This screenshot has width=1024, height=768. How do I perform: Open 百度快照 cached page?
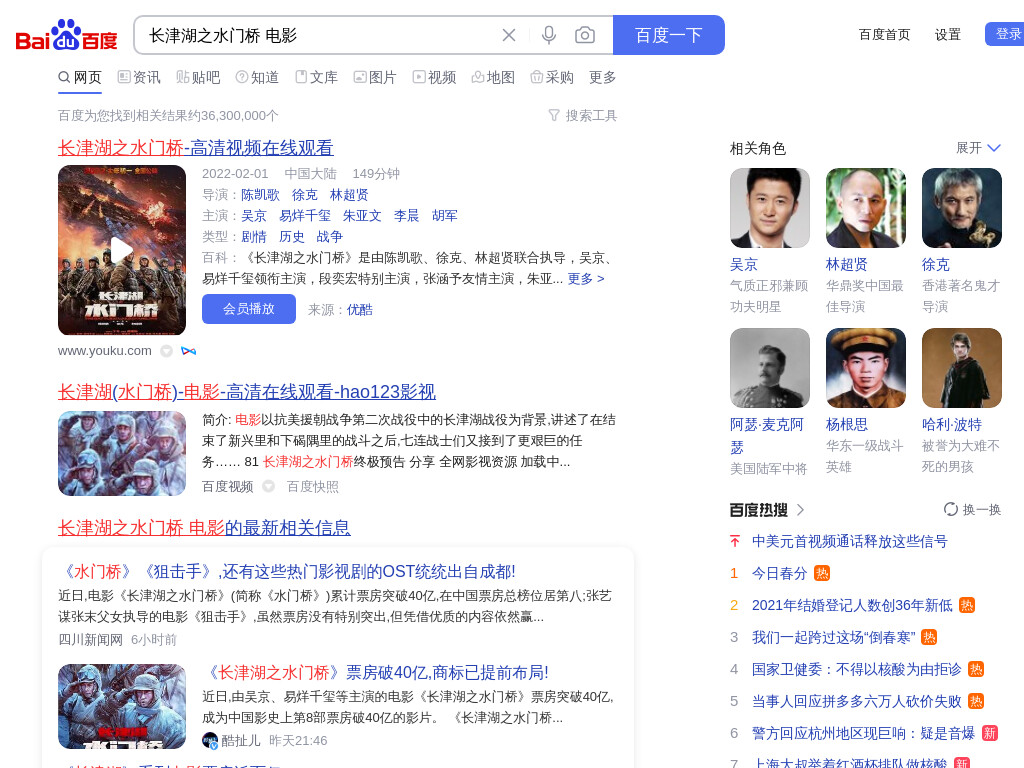[313, 487]
